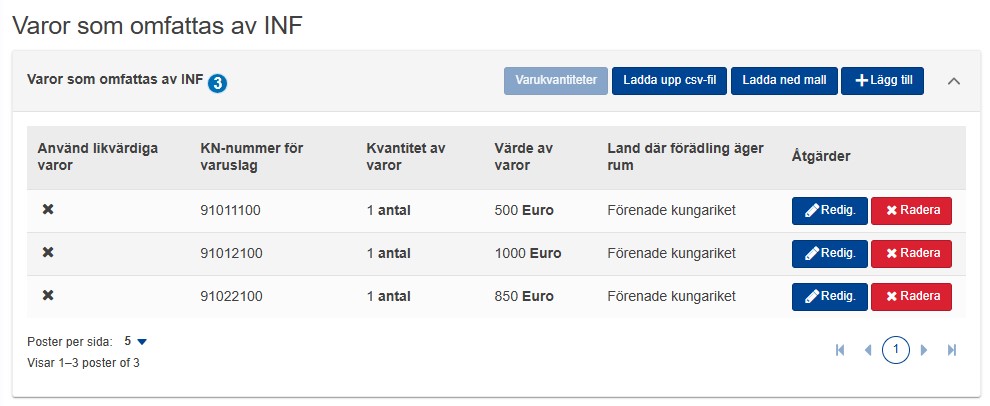Click X mark in the 91012100 row
Image resolution: width=990 pixels, height=406 pixels.
click(48, 253)
